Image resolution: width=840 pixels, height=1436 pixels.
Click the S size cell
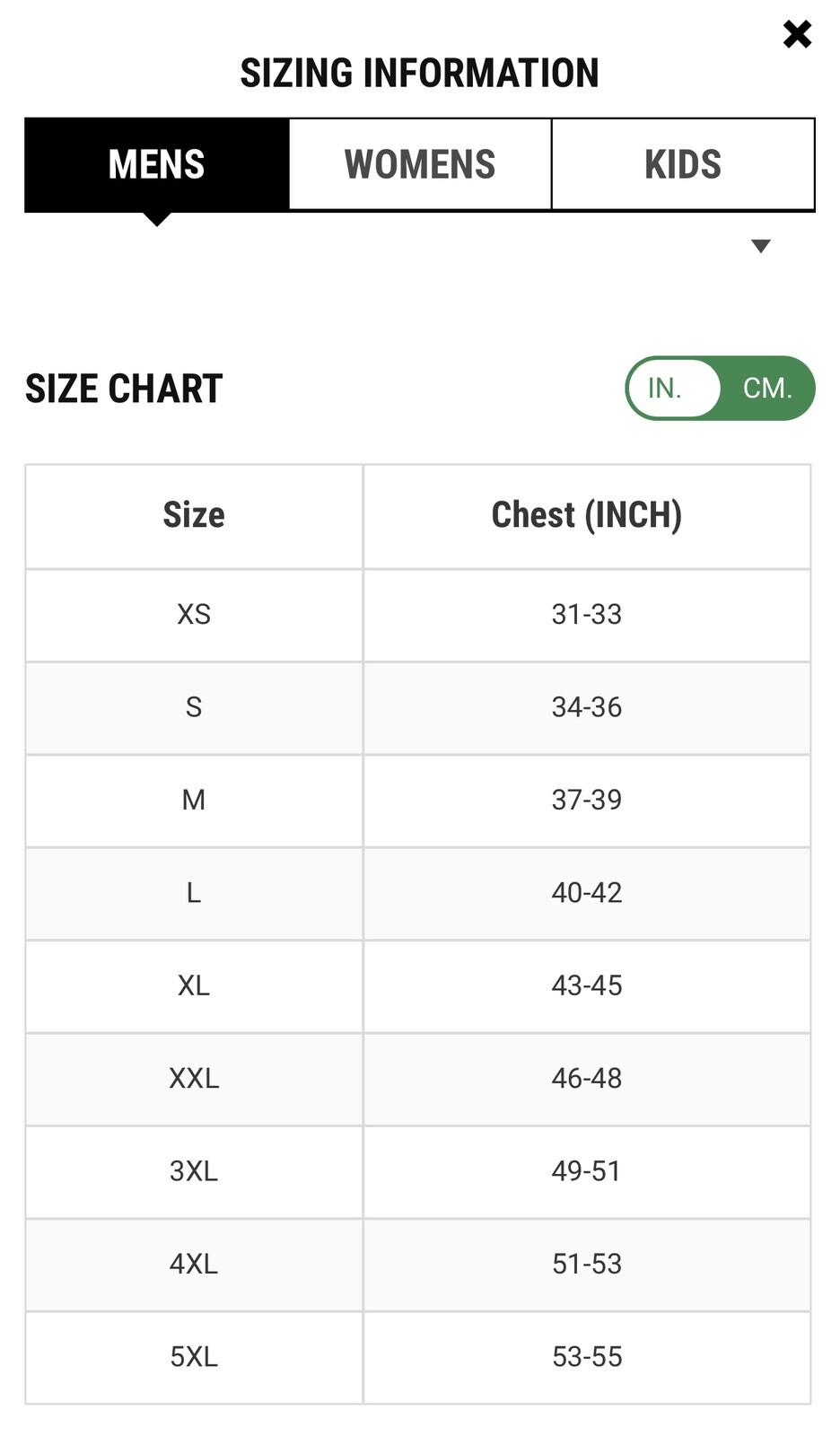tap(194, 707)
